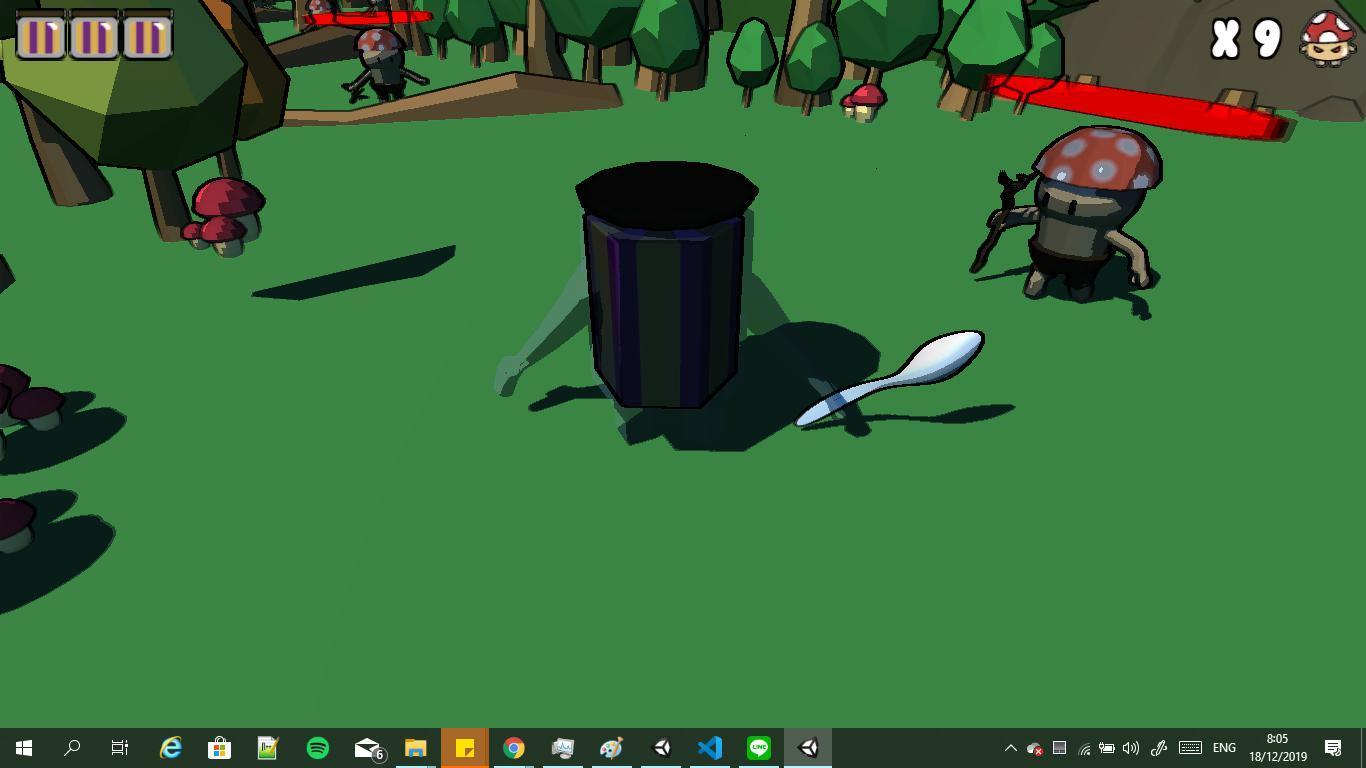Expand the hidden system tray icons chevron
1366x768 pixels.
[1011, 748]
